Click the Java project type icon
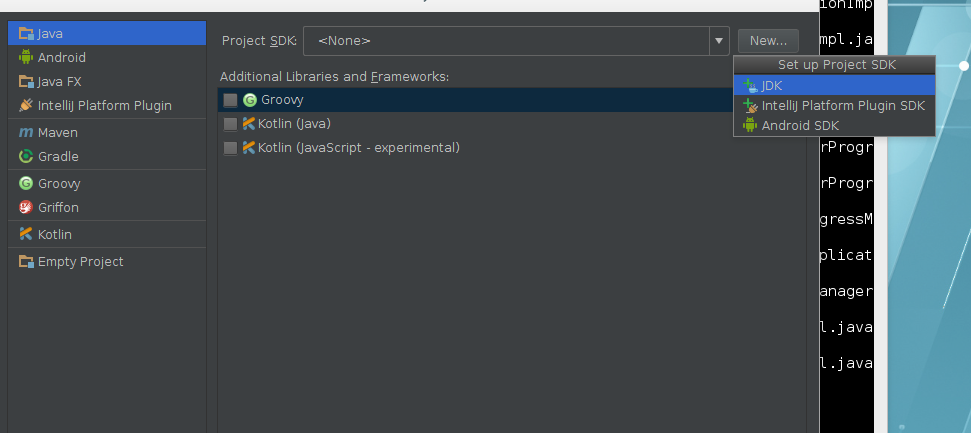This screenshot has width=971, height=433. pos(25,33)
